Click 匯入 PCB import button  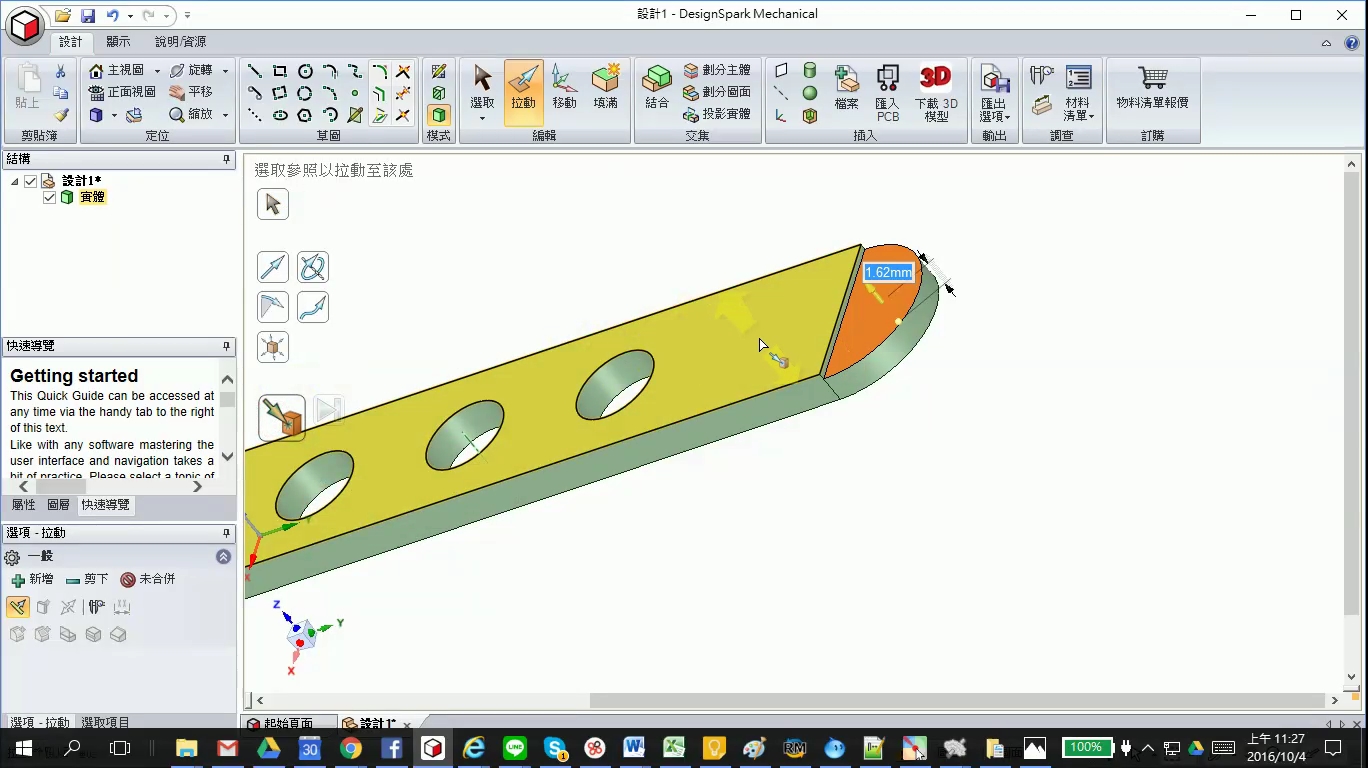(x=887, y=93)
